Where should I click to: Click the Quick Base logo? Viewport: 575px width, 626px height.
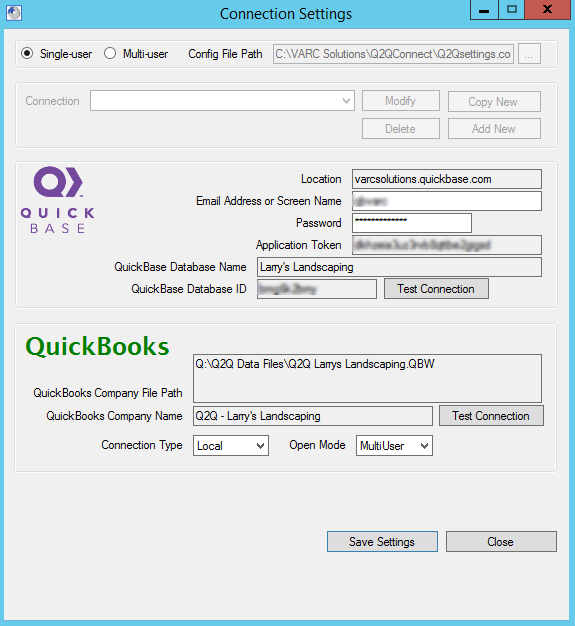click(58, 200)
